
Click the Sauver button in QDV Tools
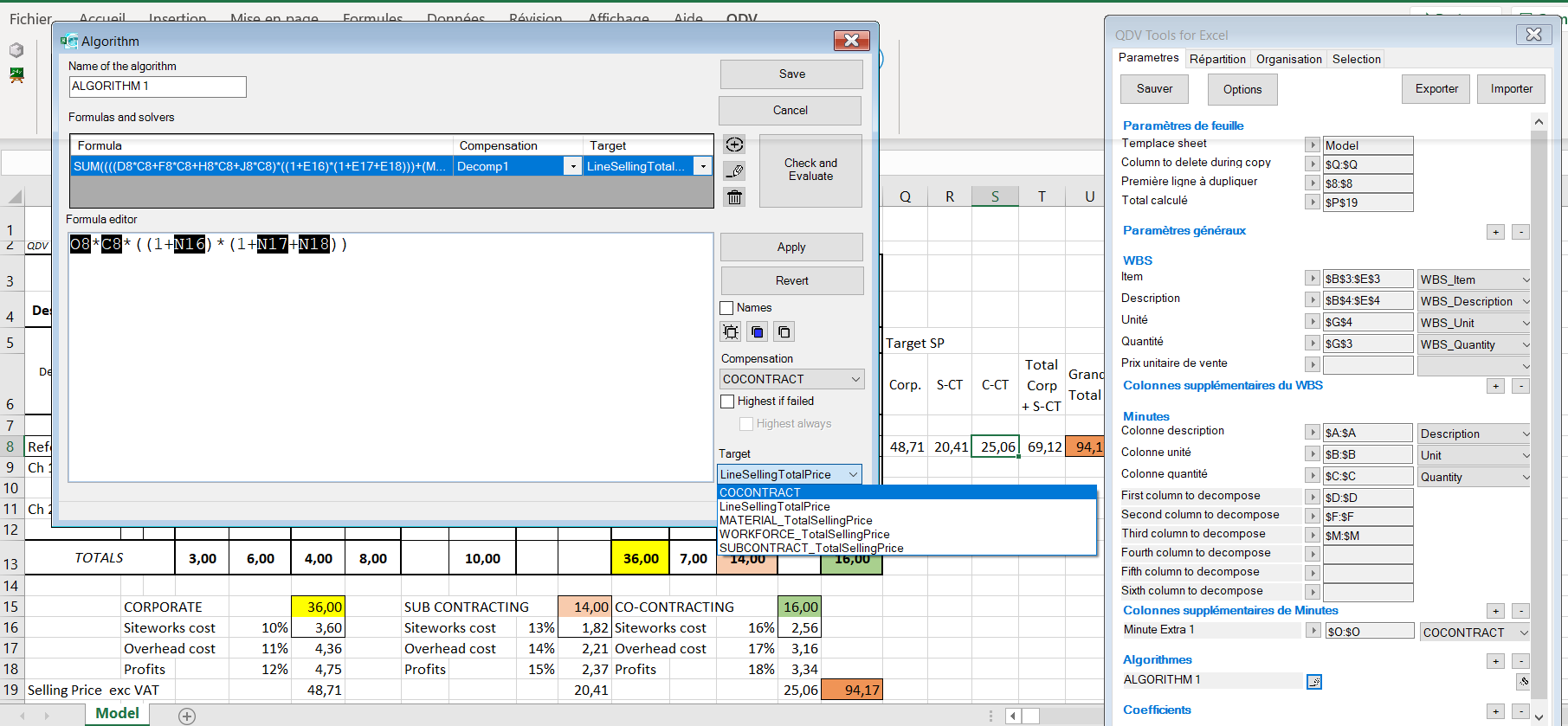(1154, 89)
